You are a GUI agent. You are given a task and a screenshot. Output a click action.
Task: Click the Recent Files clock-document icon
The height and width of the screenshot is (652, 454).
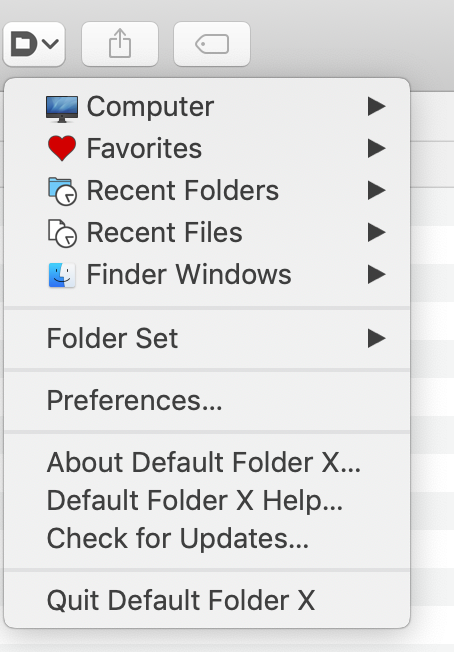[62, 233]
